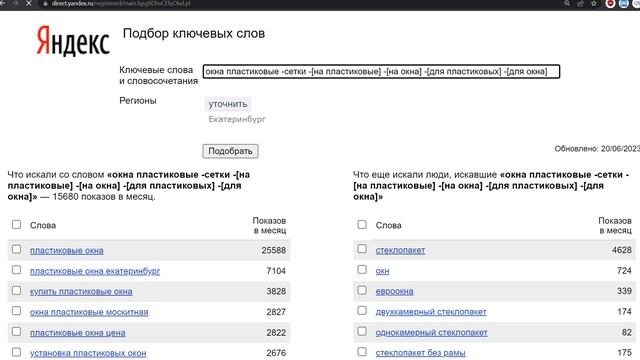Check the box for евроокна

362,290
